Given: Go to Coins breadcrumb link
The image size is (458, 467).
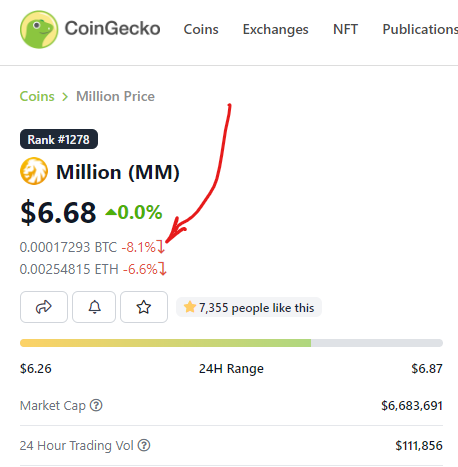Looking at the screenshot, I should [37, 96].
